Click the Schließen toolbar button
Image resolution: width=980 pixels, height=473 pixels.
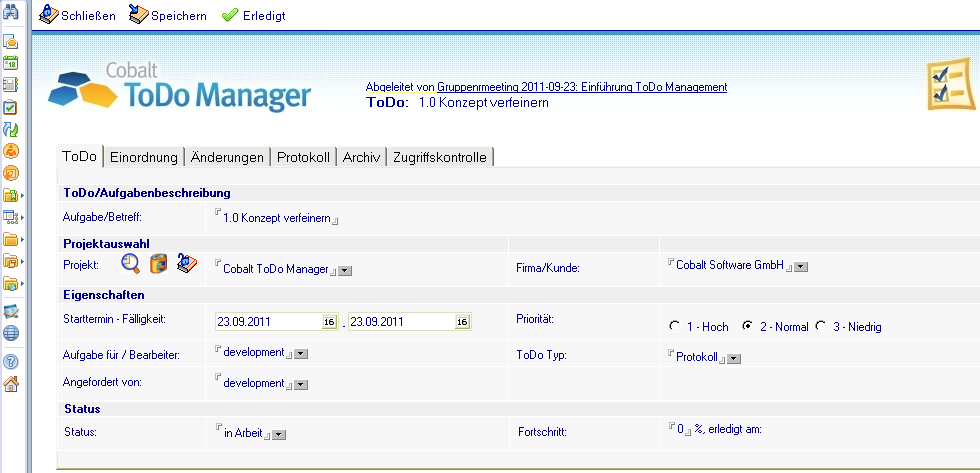(x=78, y=16)
